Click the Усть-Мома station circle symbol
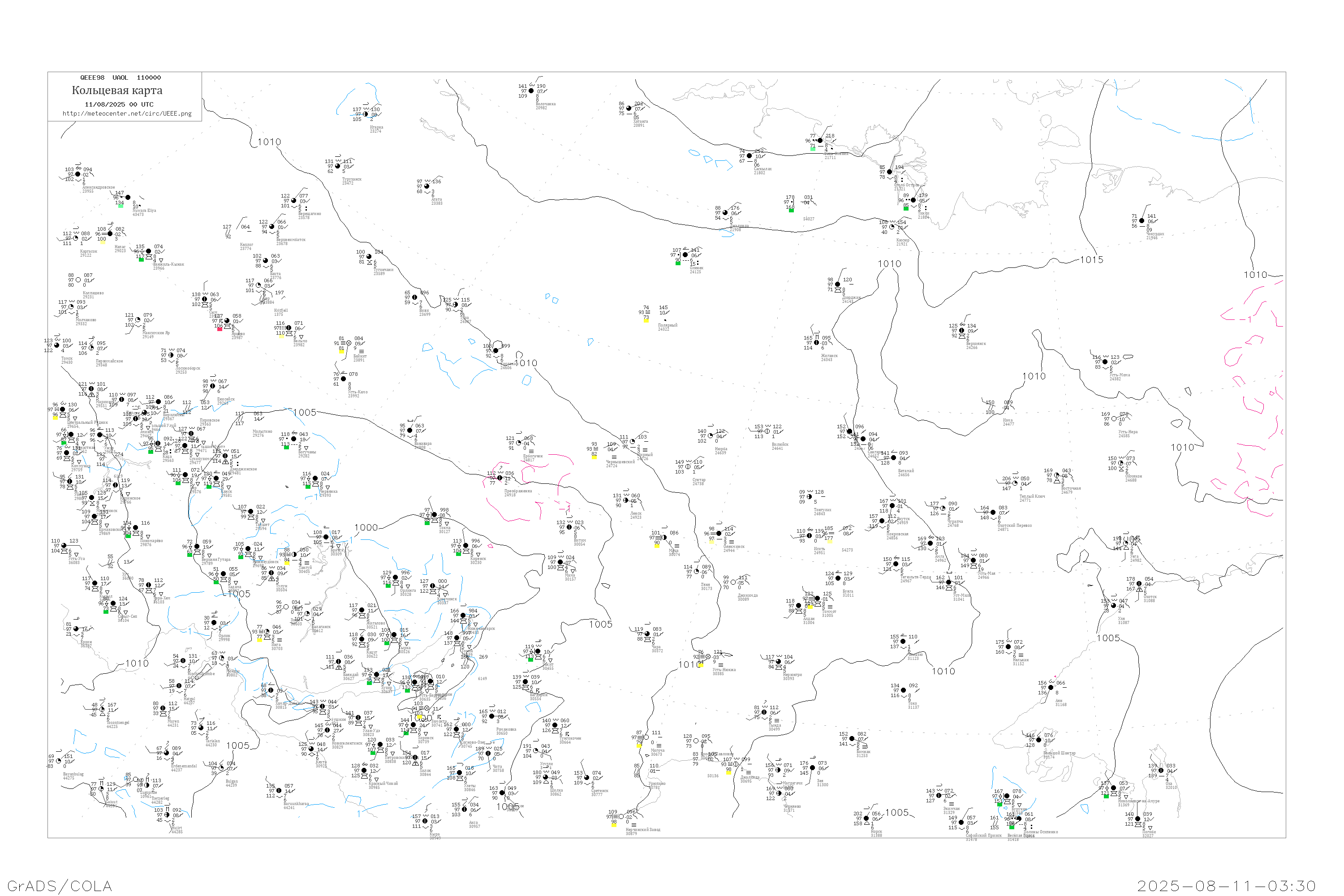1344x896 pixels. (x=1105, y=362)
